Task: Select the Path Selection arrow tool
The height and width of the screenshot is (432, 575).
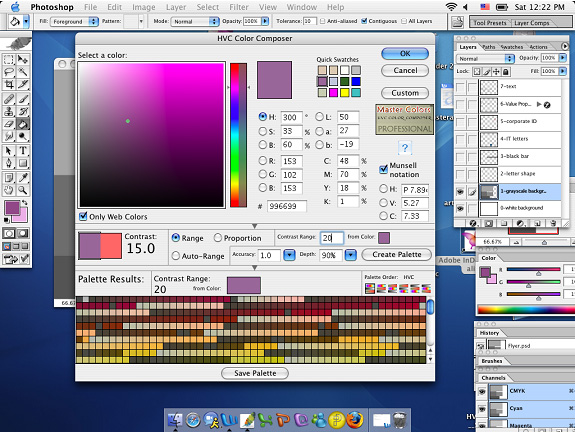Action: coord(9,151)
